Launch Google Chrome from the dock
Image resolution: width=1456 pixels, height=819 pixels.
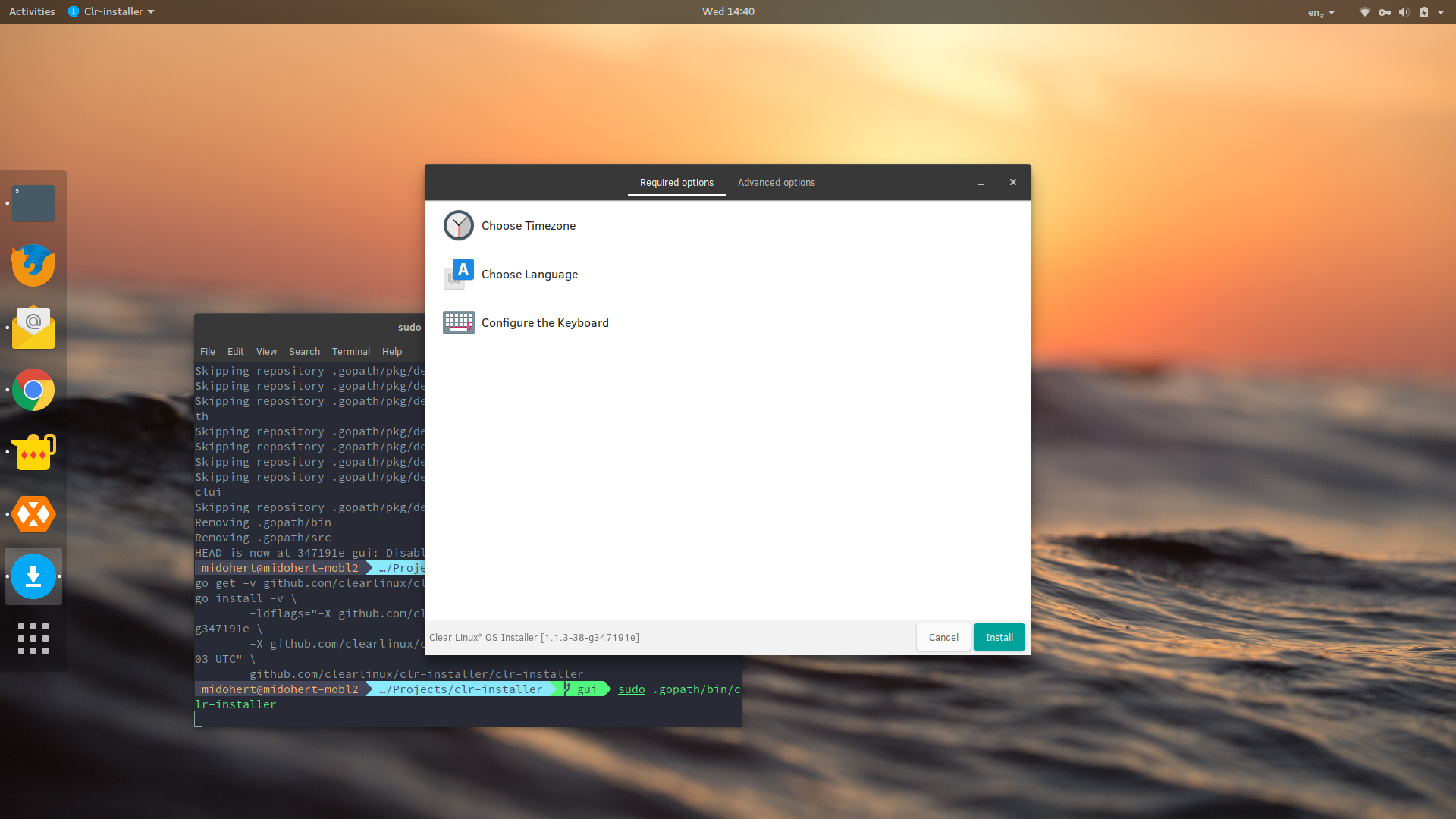(33, 390)
